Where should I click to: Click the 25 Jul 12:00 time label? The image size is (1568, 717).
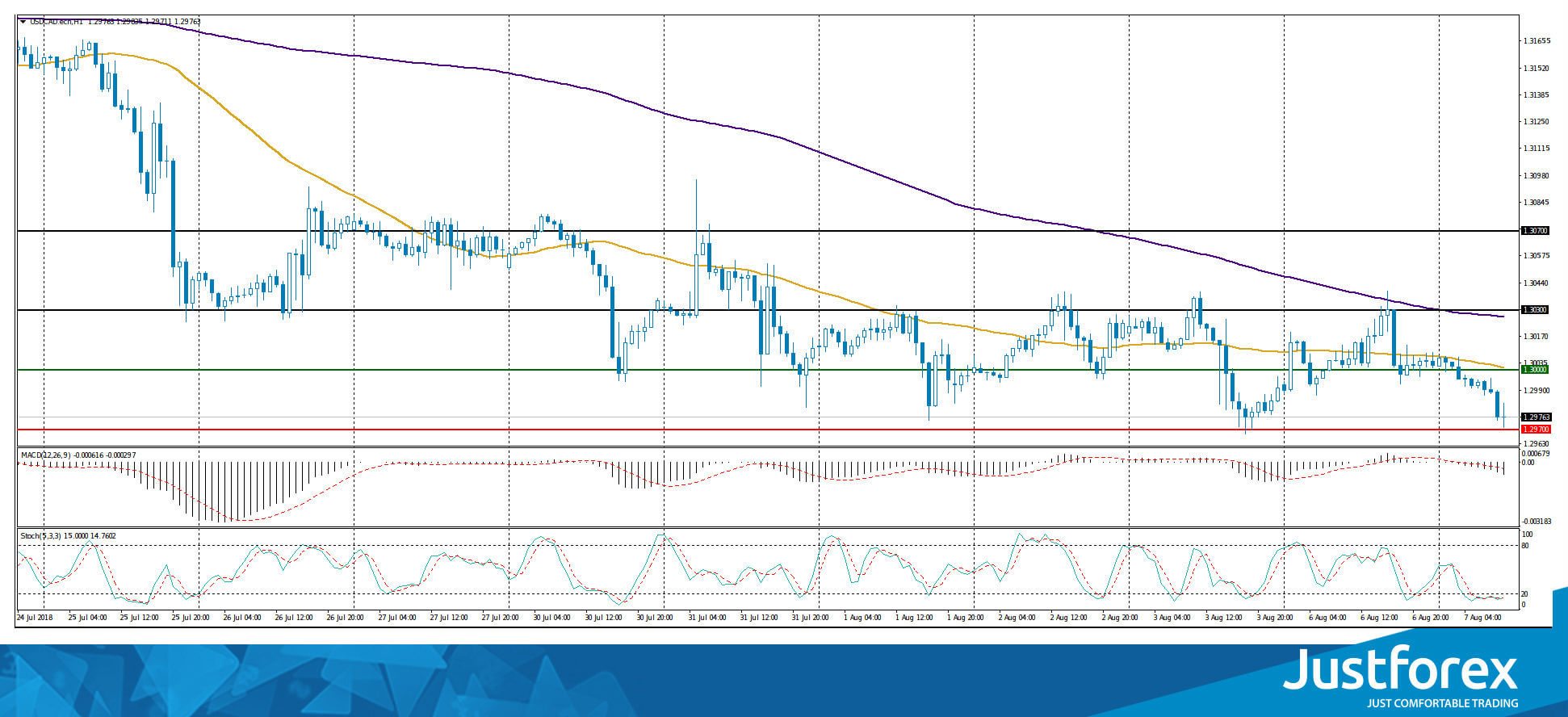(x=140, y=618)
